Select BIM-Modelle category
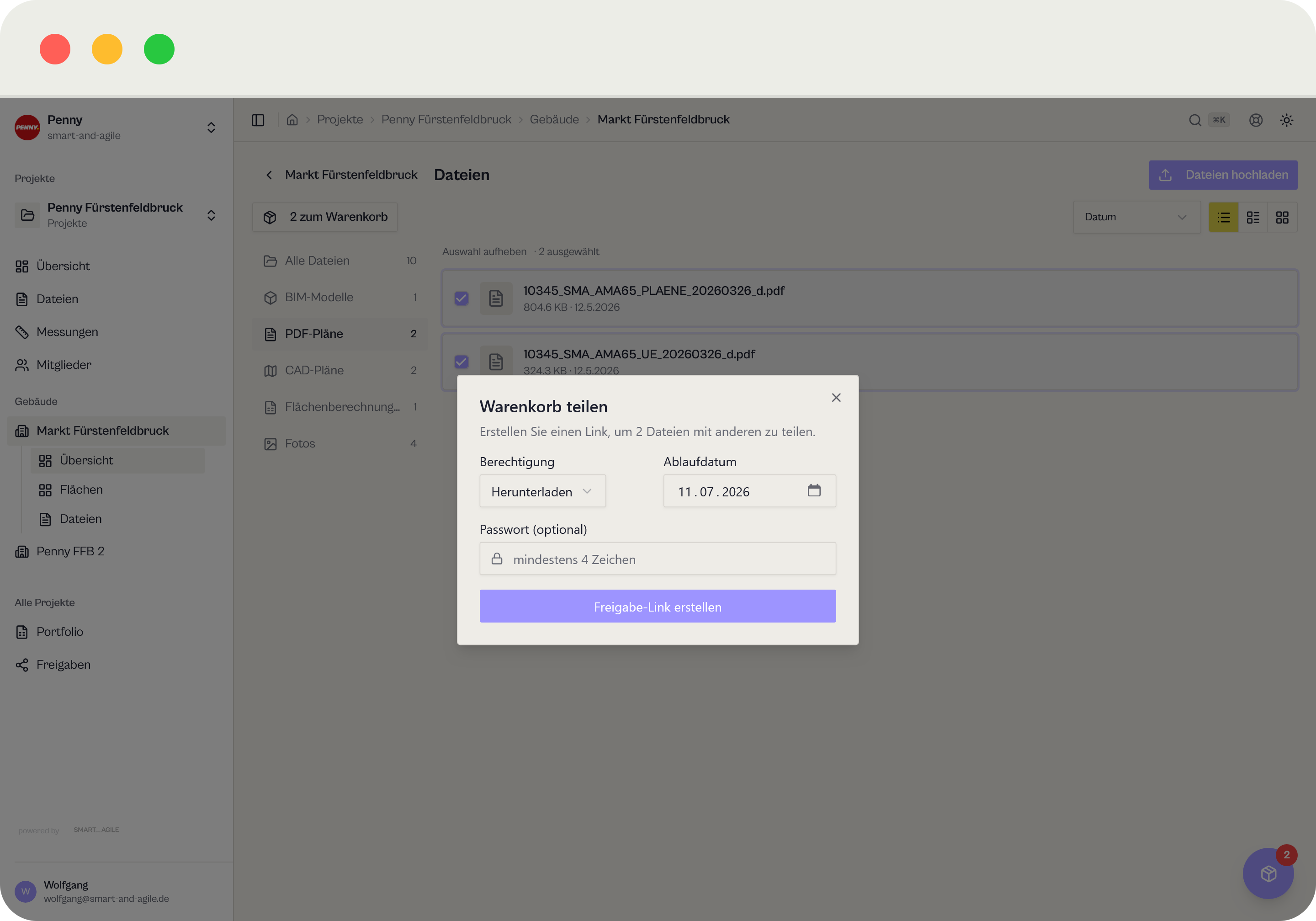The height and width of the screenshot is (921, 1316). pos(340,297)
